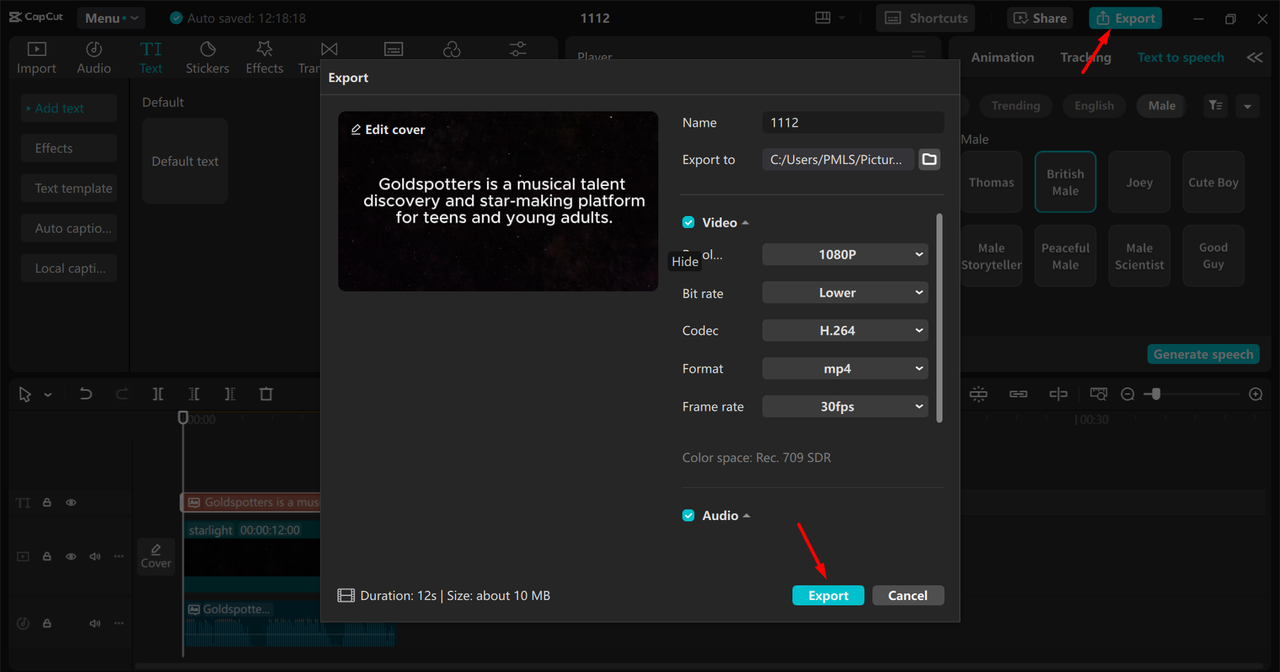Viewport: 1280px width, 672px height.
Task: Toggle the linkage chain icon in timeline
Action: (x=1018, y=394)
